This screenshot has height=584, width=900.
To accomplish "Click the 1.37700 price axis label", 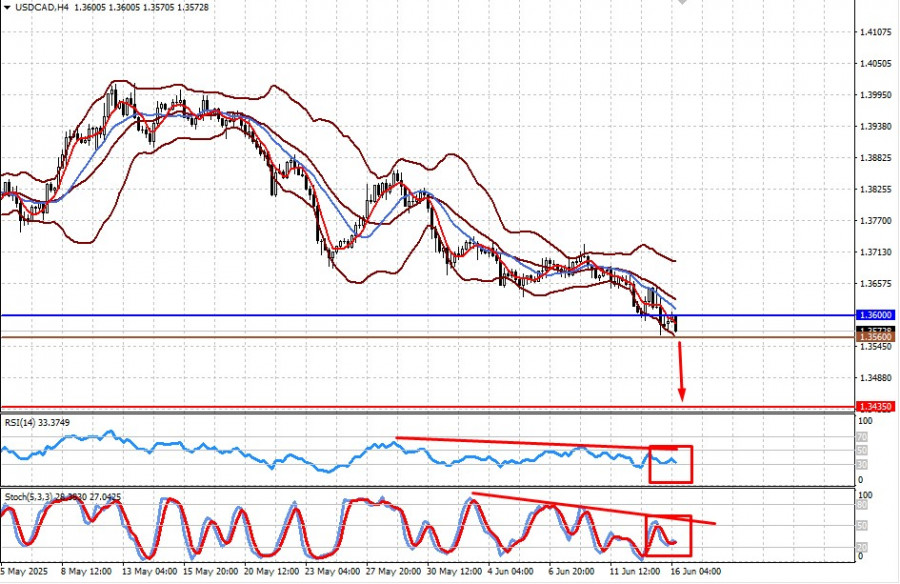I will [x=876, y=221].
